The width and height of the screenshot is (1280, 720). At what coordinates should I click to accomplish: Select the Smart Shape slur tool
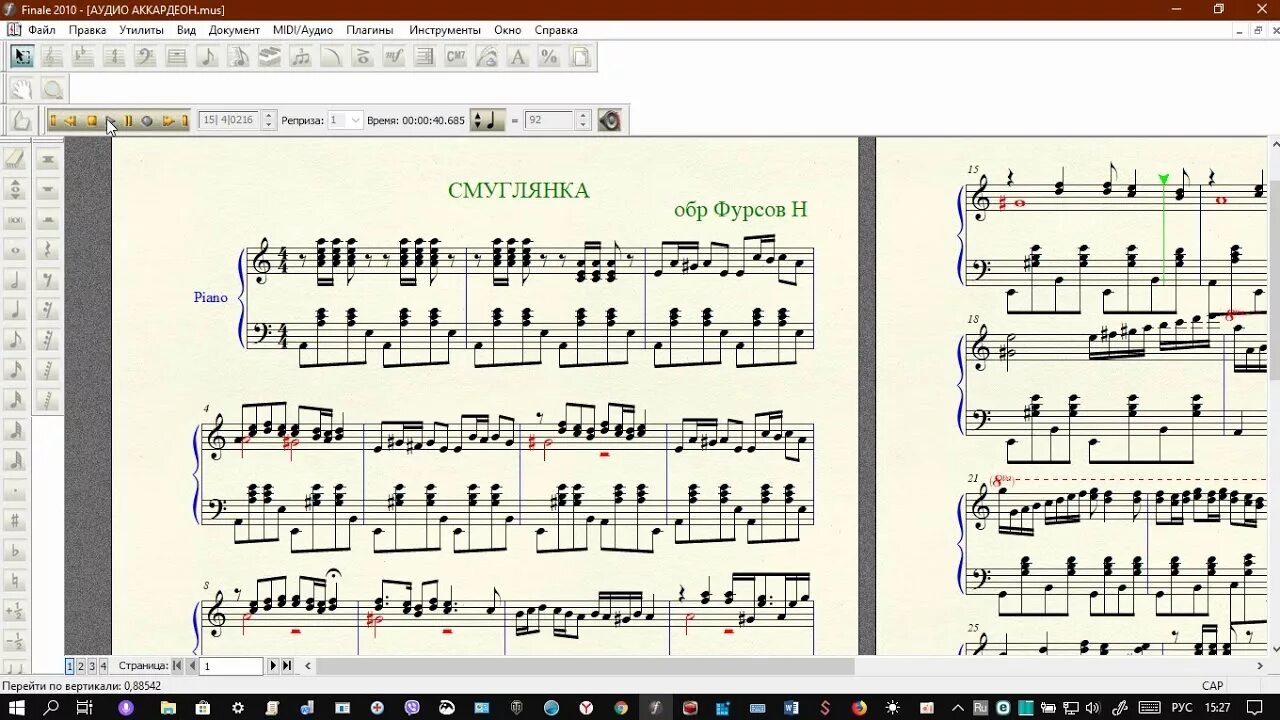pyautogui.click(x=331, y=57)
